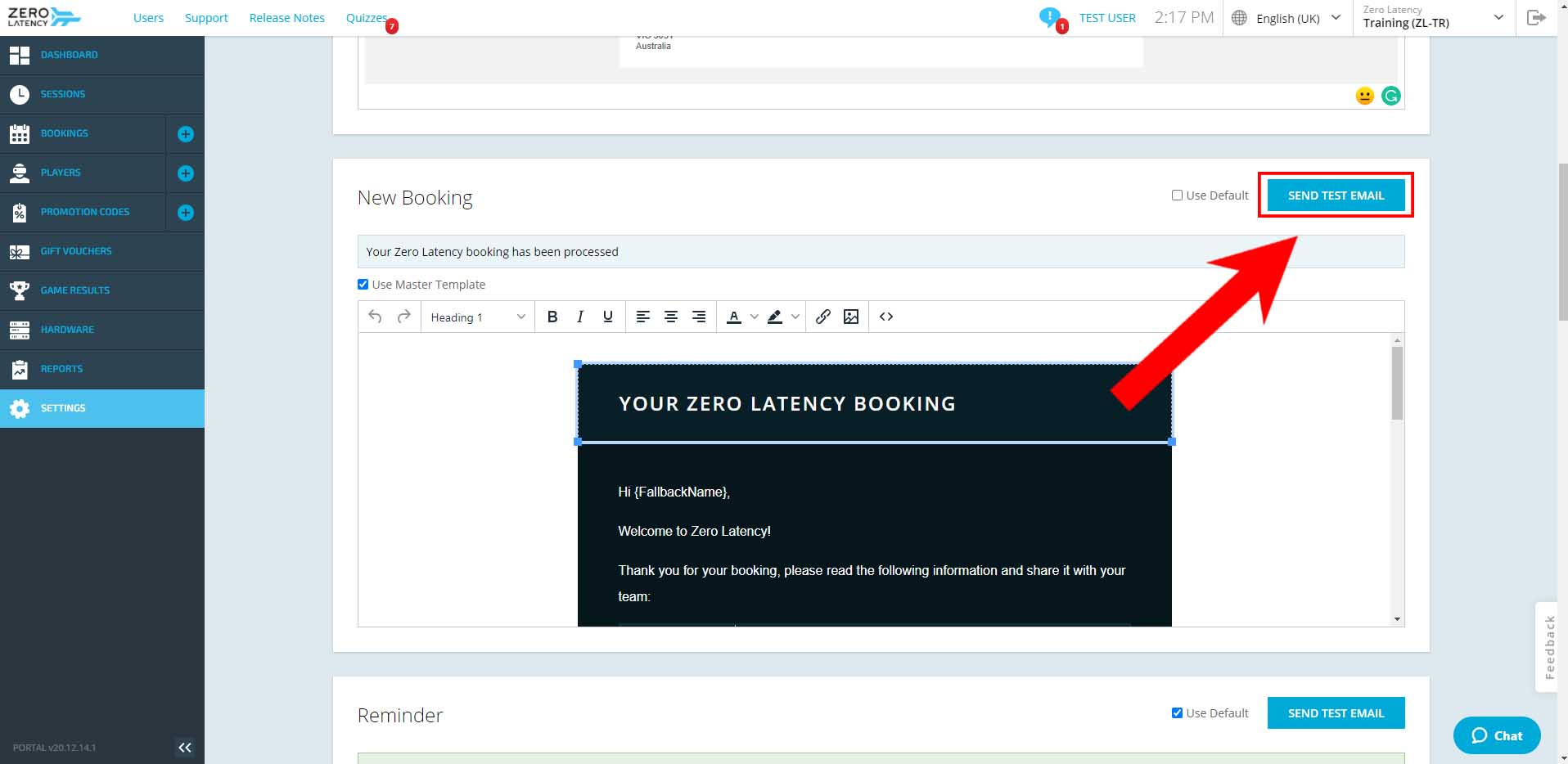Open the Chat widget
This screenshot has width=1568, height=764.
tap(1497, 735)
